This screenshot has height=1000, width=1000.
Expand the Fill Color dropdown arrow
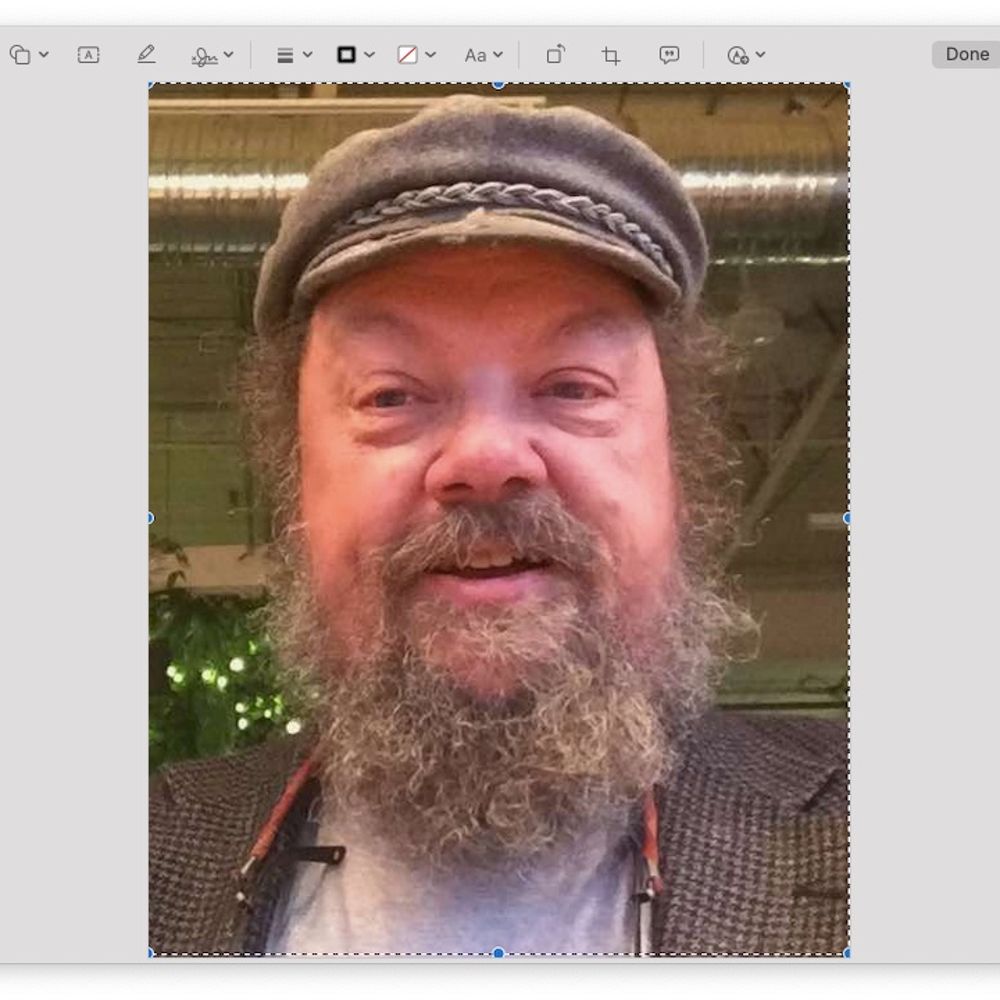coord(430,55)
